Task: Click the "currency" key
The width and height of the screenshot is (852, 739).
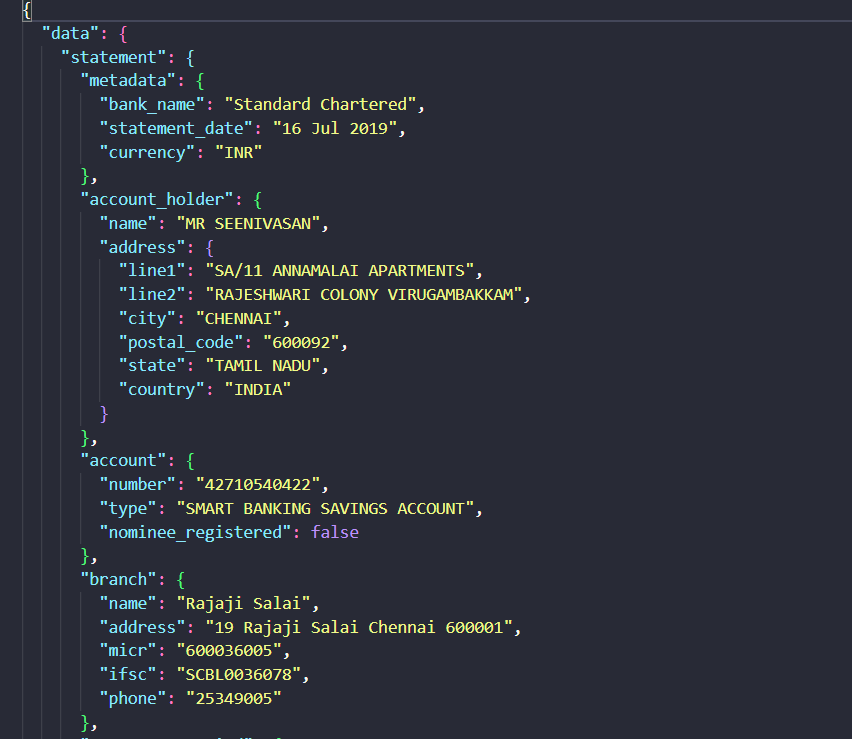Action: click(147, 152)
